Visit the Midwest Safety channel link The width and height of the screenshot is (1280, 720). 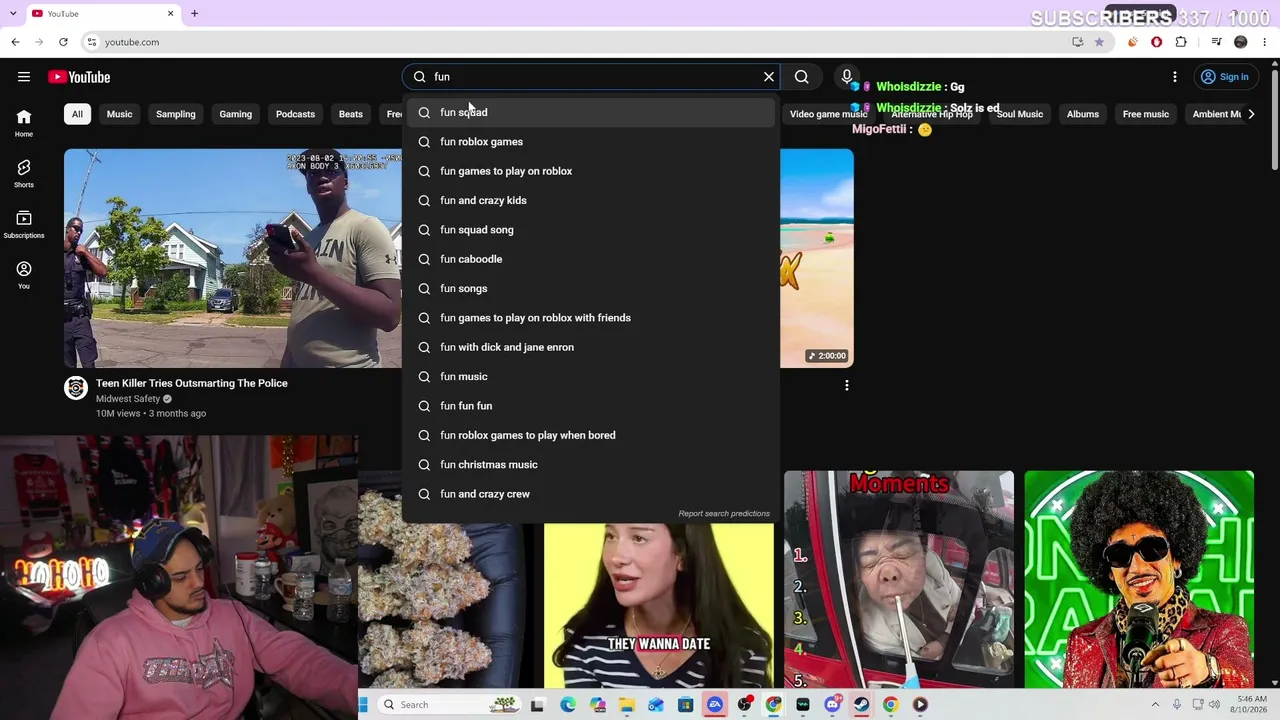point(128,399)
